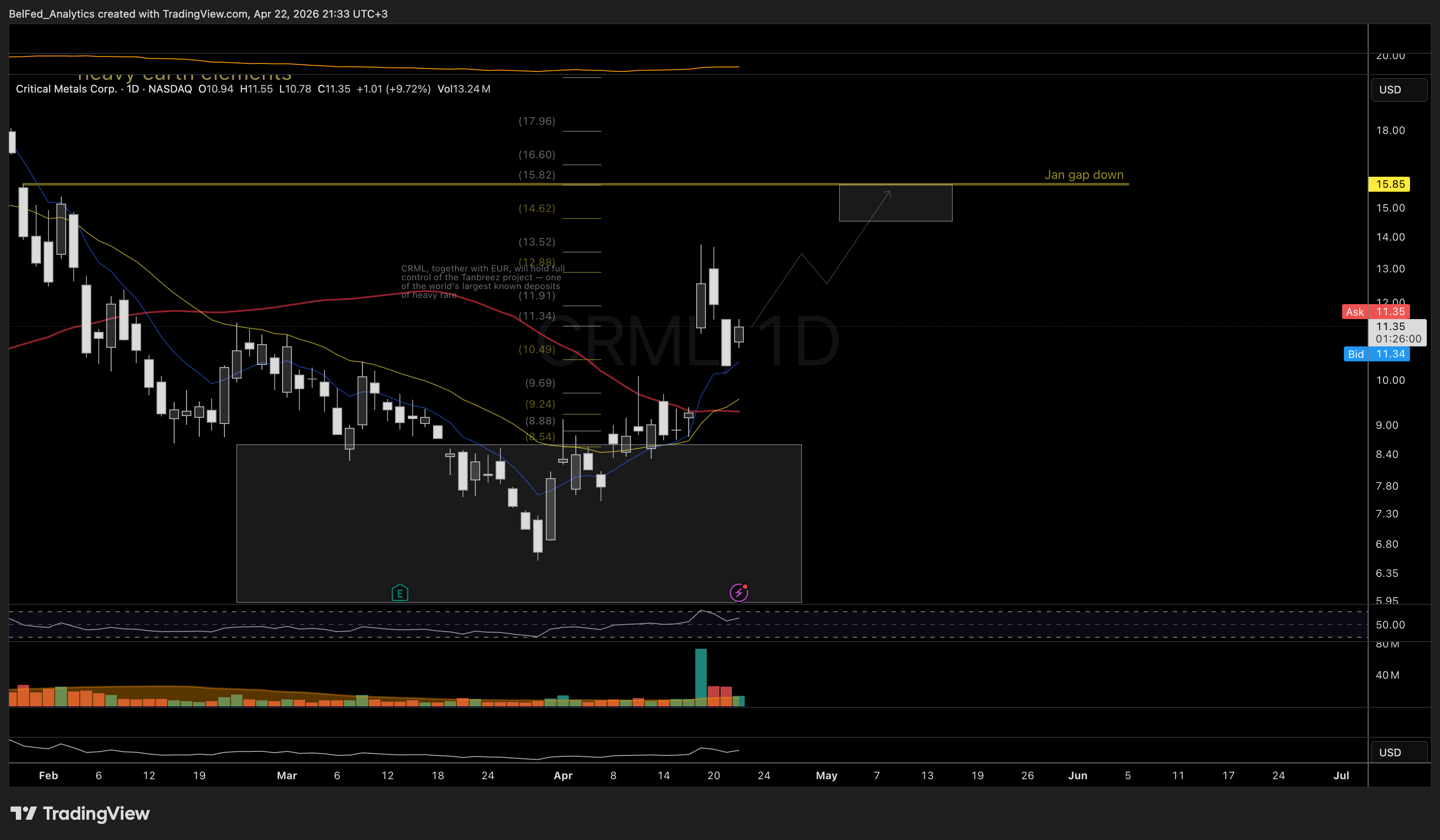Click the blue Bid 11.34 label
The image size is (1440, 840).
pos(1376,354)
